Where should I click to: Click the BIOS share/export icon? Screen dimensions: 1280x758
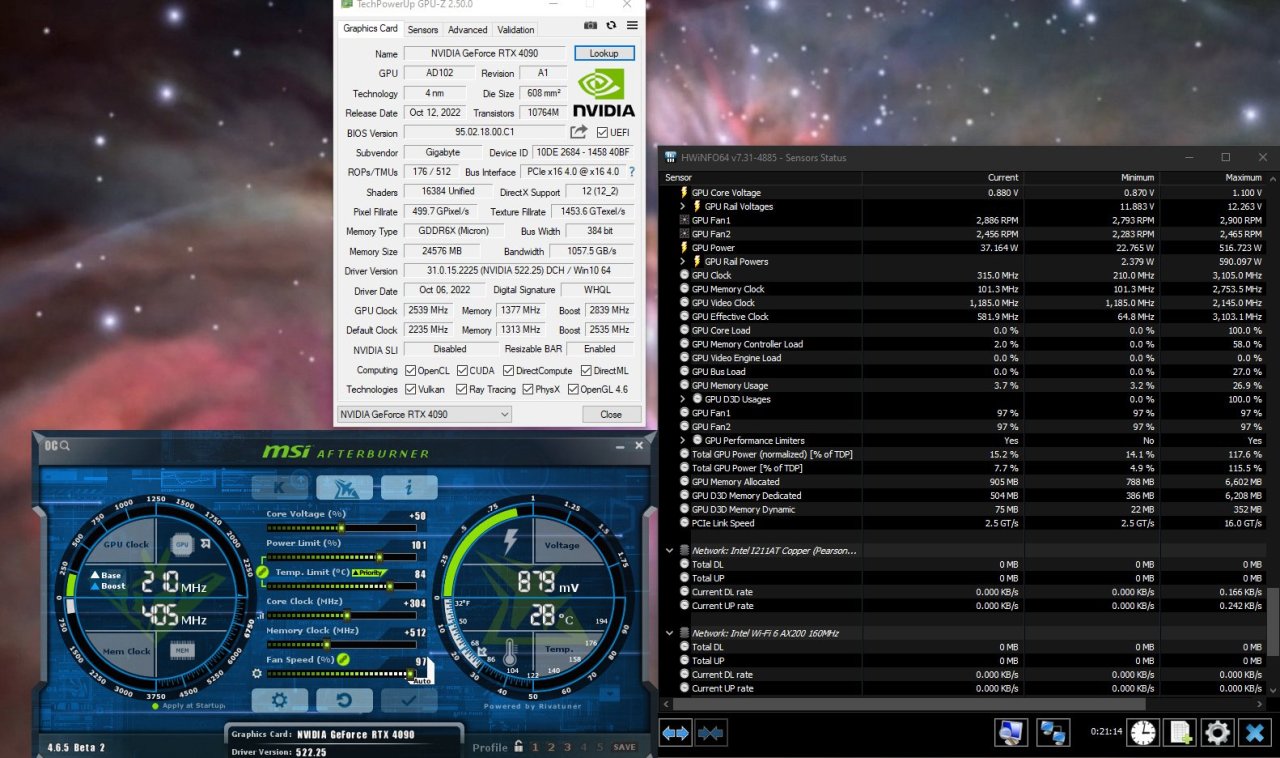click(579, 132)
